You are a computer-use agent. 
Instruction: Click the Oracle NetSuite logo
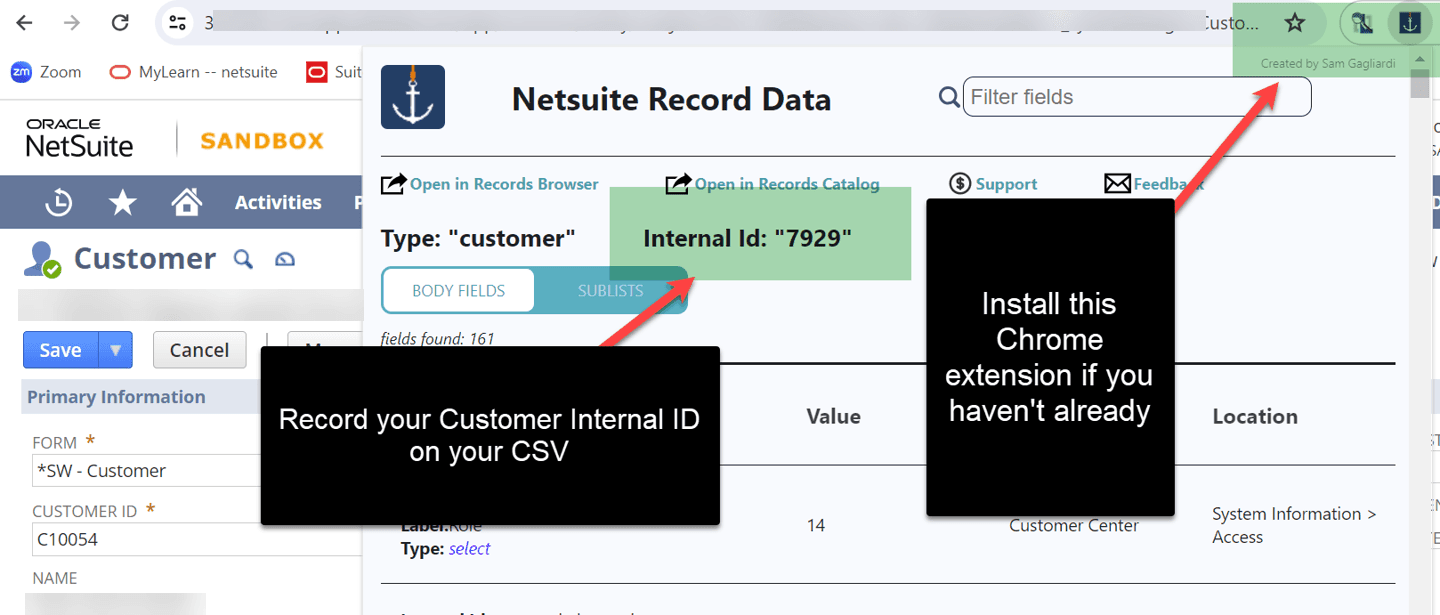tap(79, 138)
